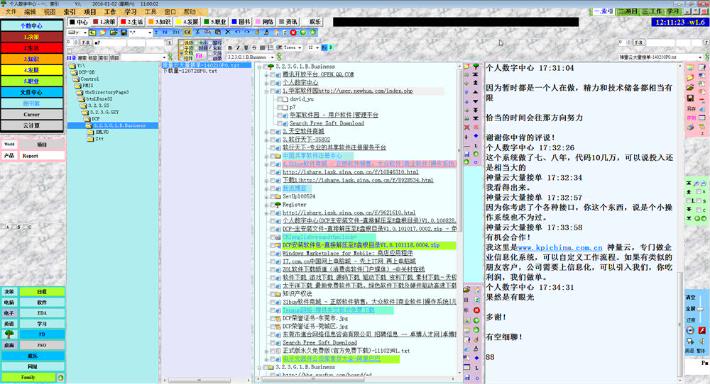The height and width of the screenshot is (384, 710).
Task: Click the green tree icon in tree toolbar
Action: pyautogui.click(x=476, y=67)
